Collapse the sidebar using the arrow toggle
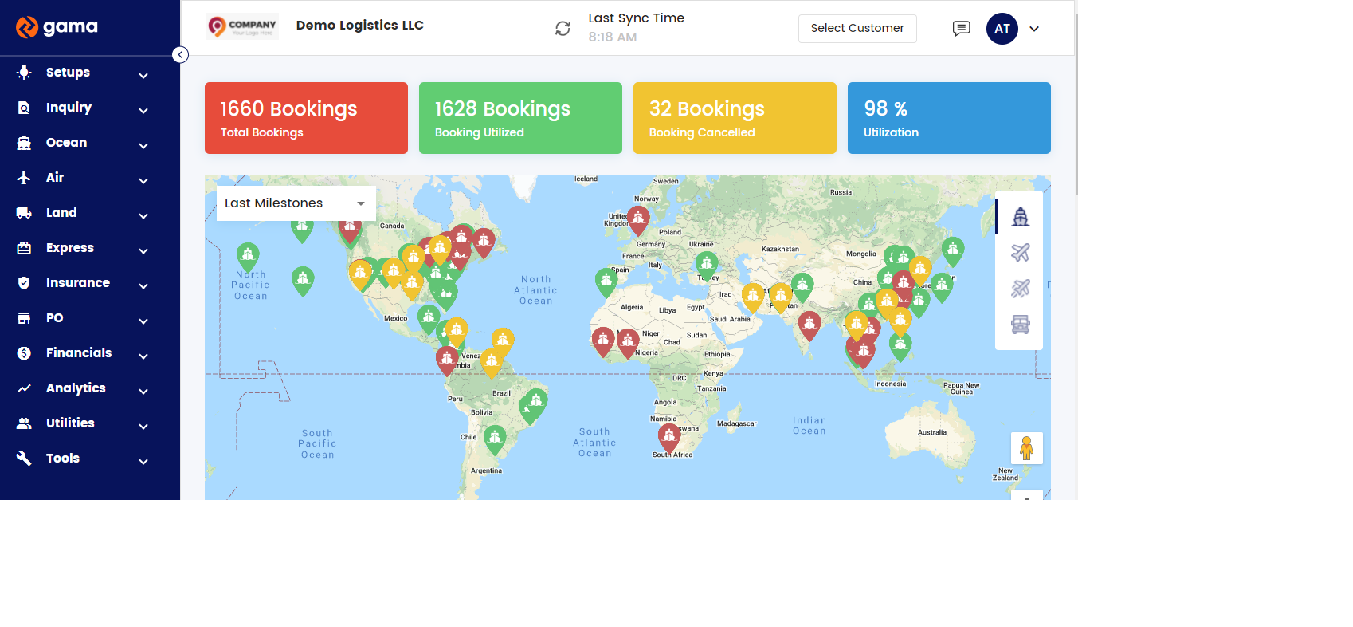This screenshot has width=1353, height=627. [x=180, y=54]
